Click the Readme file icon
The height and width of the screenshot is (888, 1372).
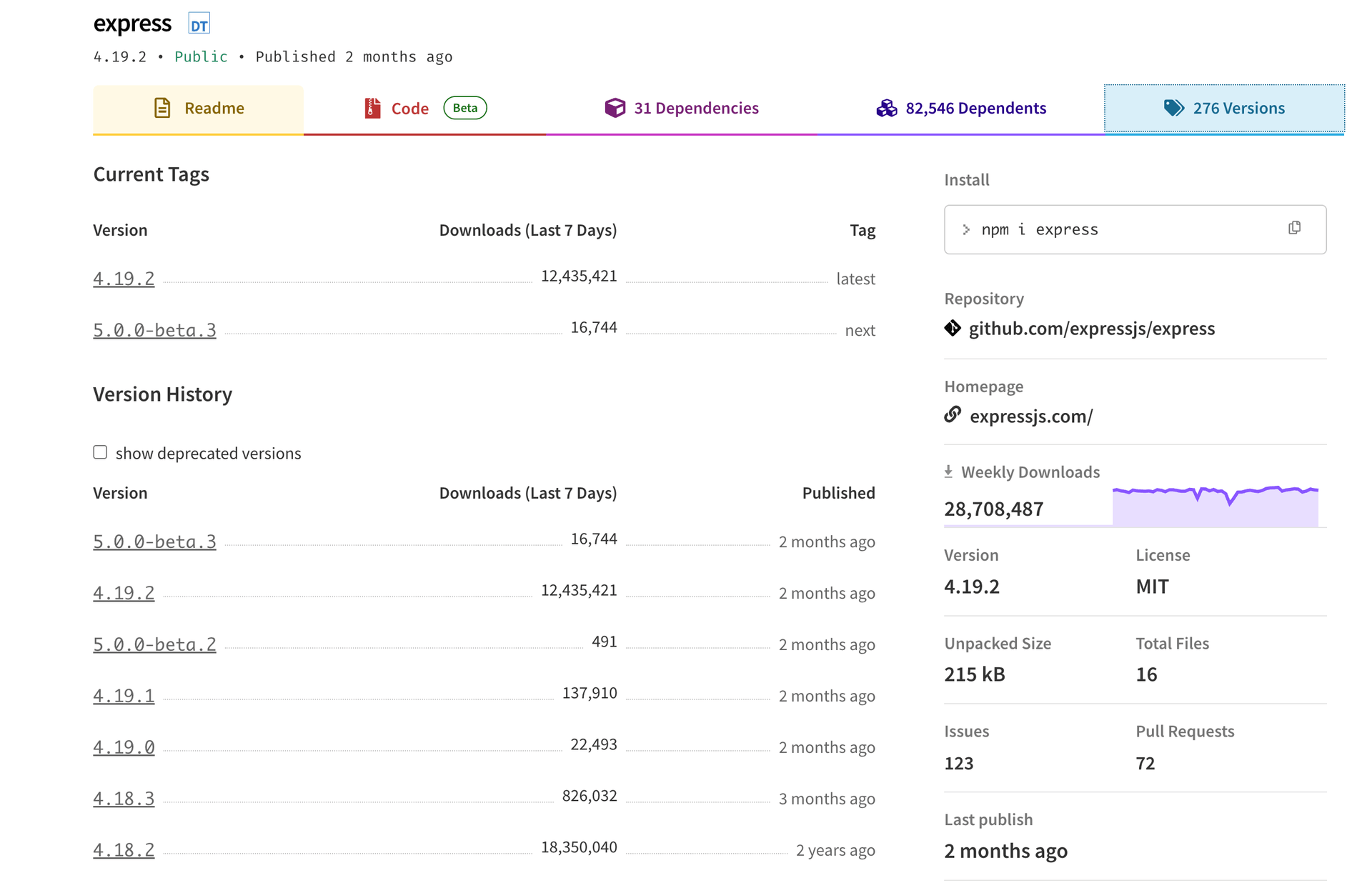coord(162,108)
